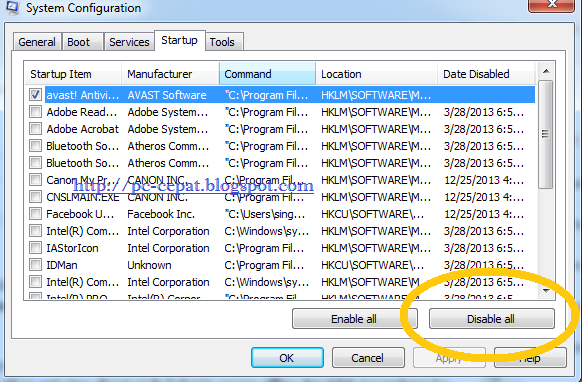Viewport: 582px width, 382px height.
Task: Toggle the CNSLMAIN.EXE checkbox
Action: [x=35, y=197]
